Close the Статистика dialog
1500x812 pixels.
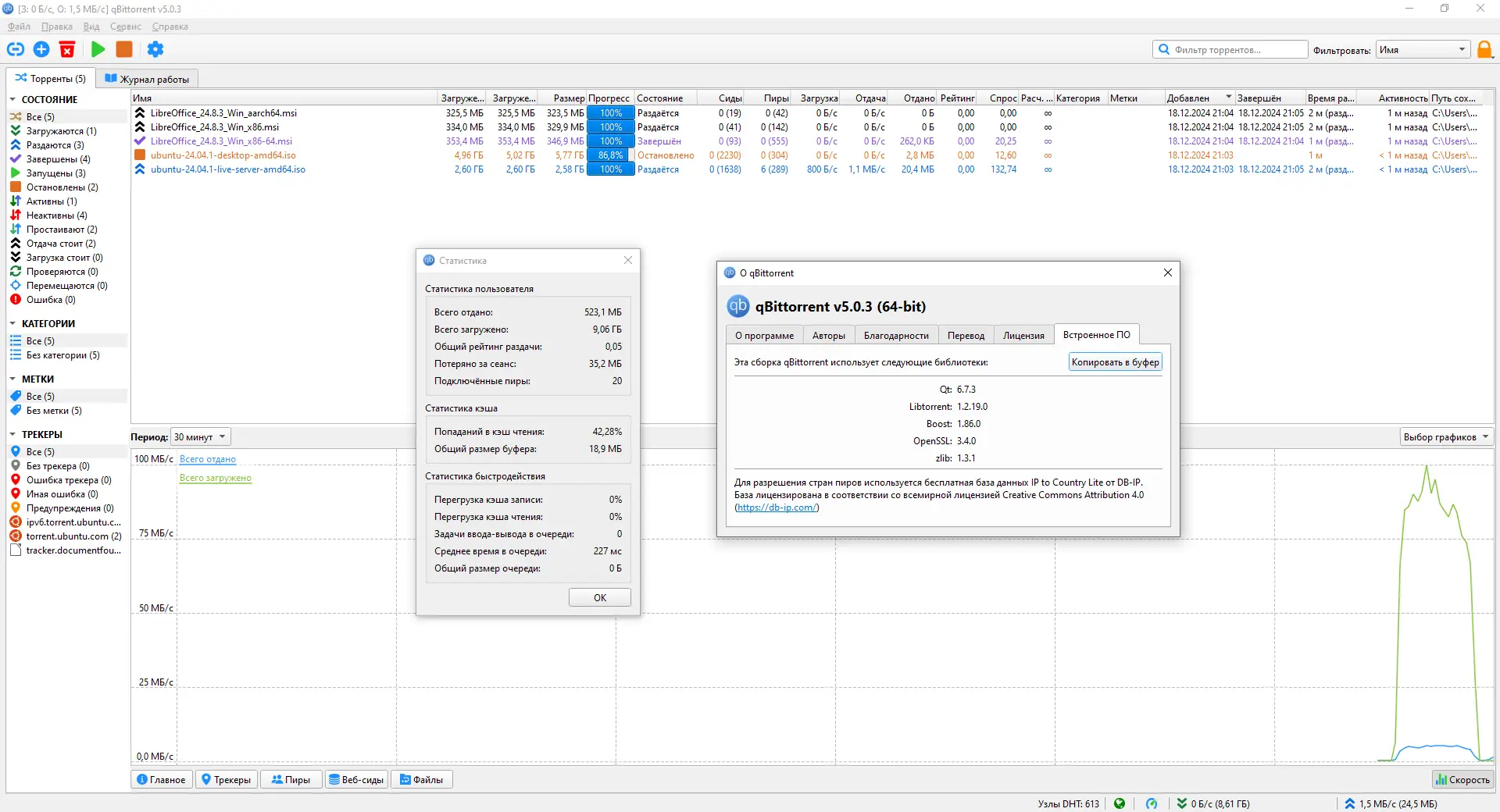coord(628,260)
